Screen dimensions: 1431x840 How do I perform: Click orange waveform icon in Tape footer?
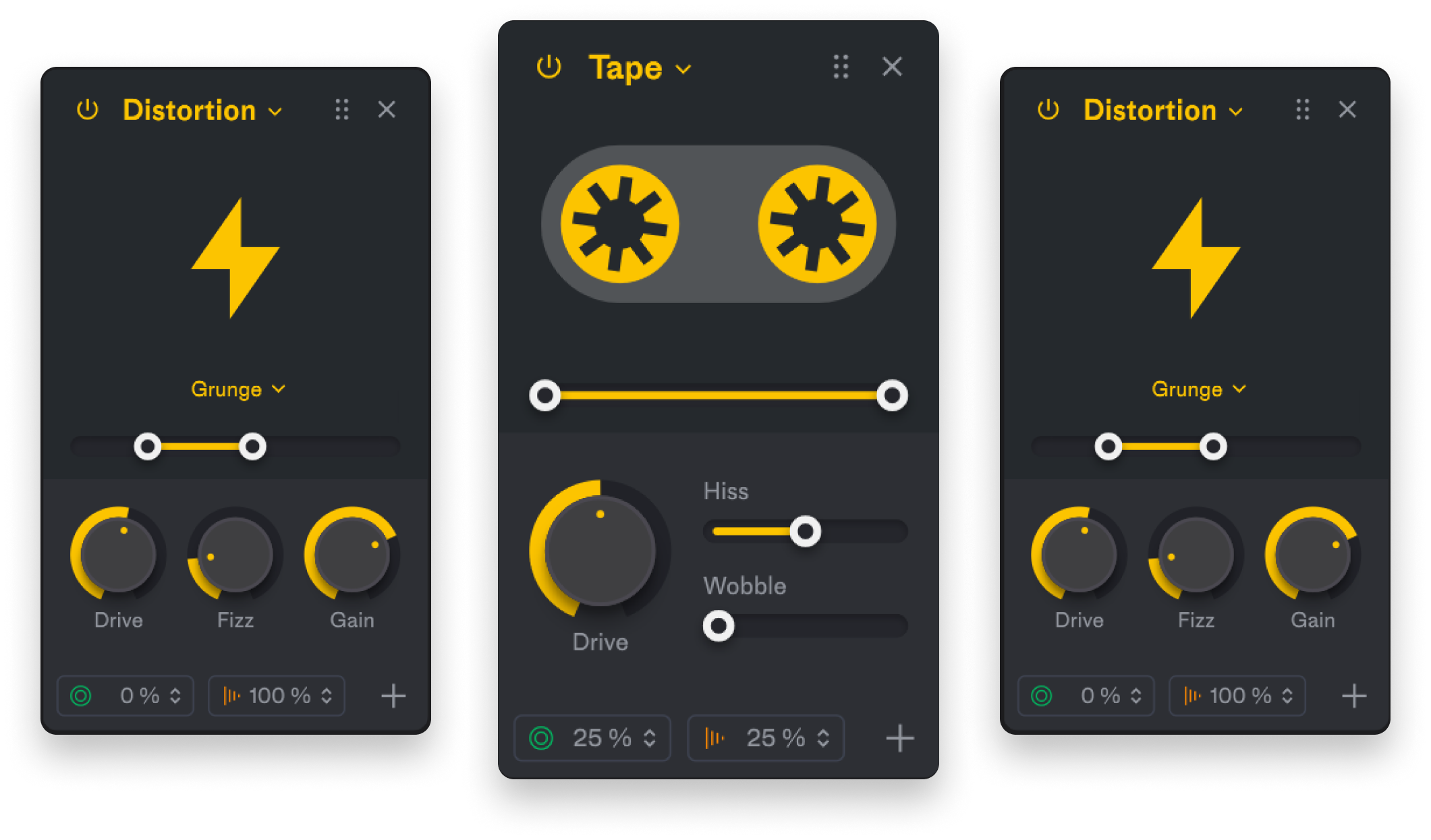(714, 738)
